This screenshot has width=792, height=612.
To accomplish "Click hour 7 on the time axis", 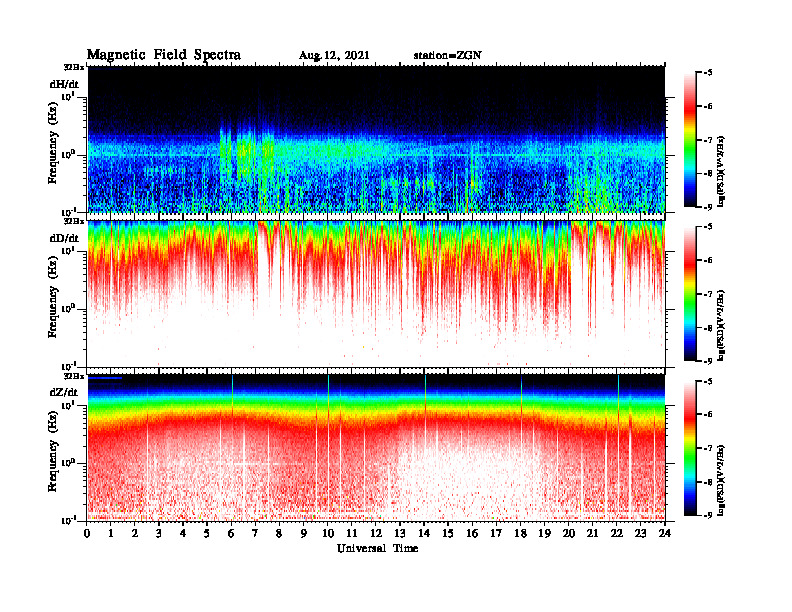I will [255, 533].
